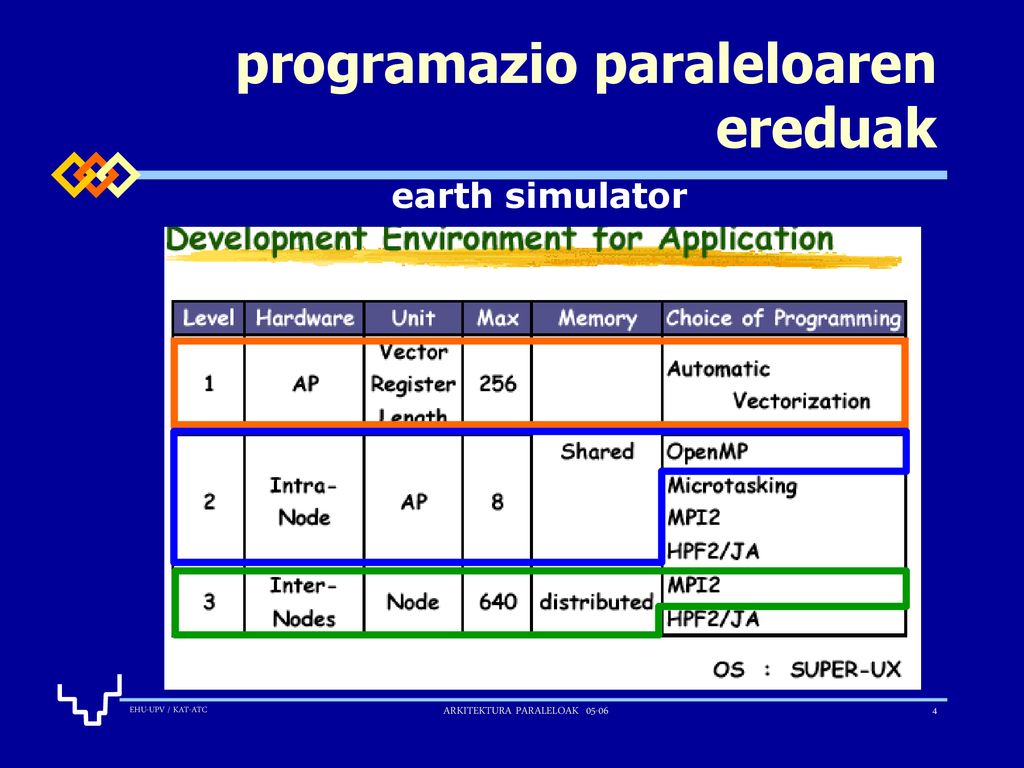Viewport: 1024px width, 768px height.
Task: Click 'HPF2/JA' in the Intra-Node row
Action: click(x=713, y=551)
